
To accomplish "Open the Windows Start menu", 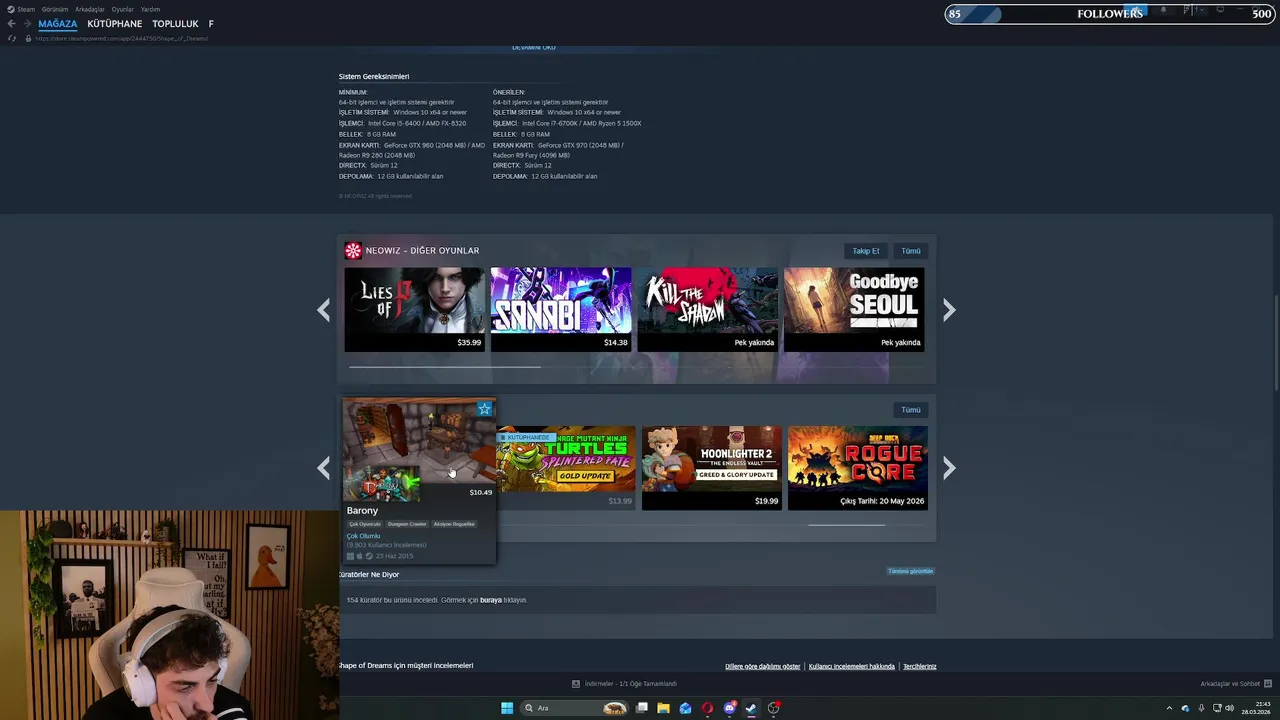I will coord(507,708).
